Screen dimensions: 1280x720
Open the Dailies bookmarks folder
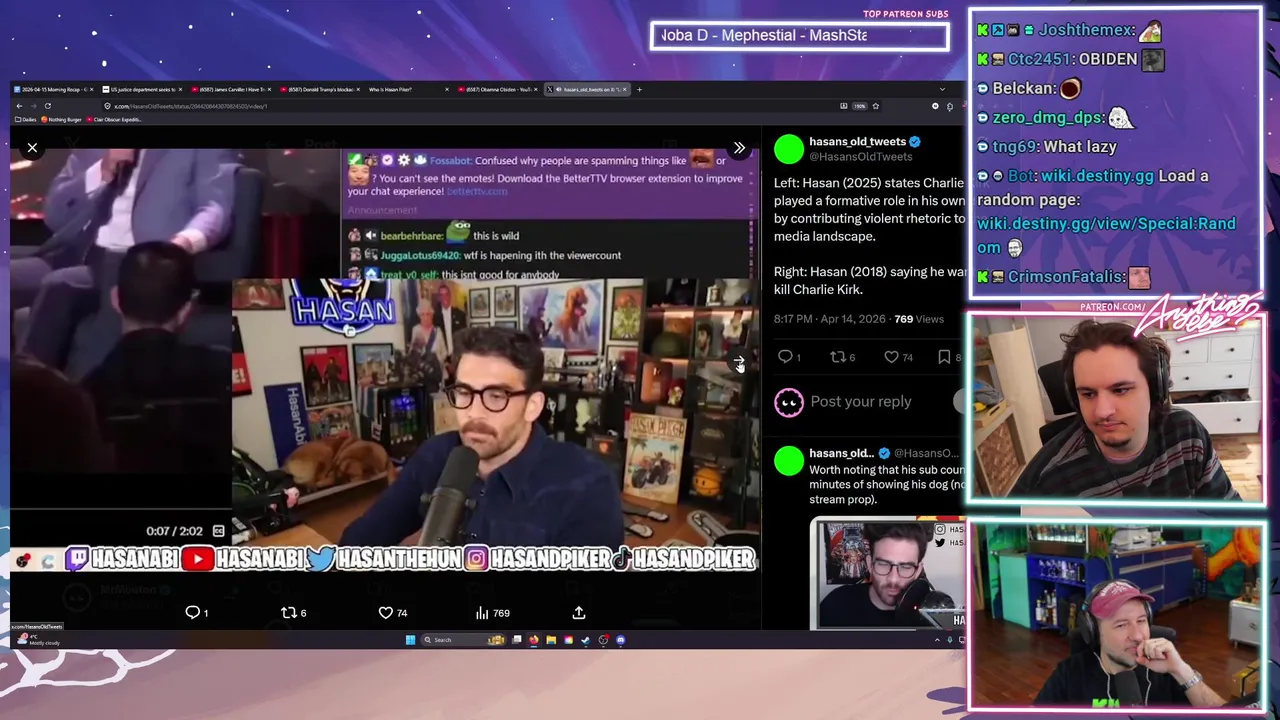[26, 120]
